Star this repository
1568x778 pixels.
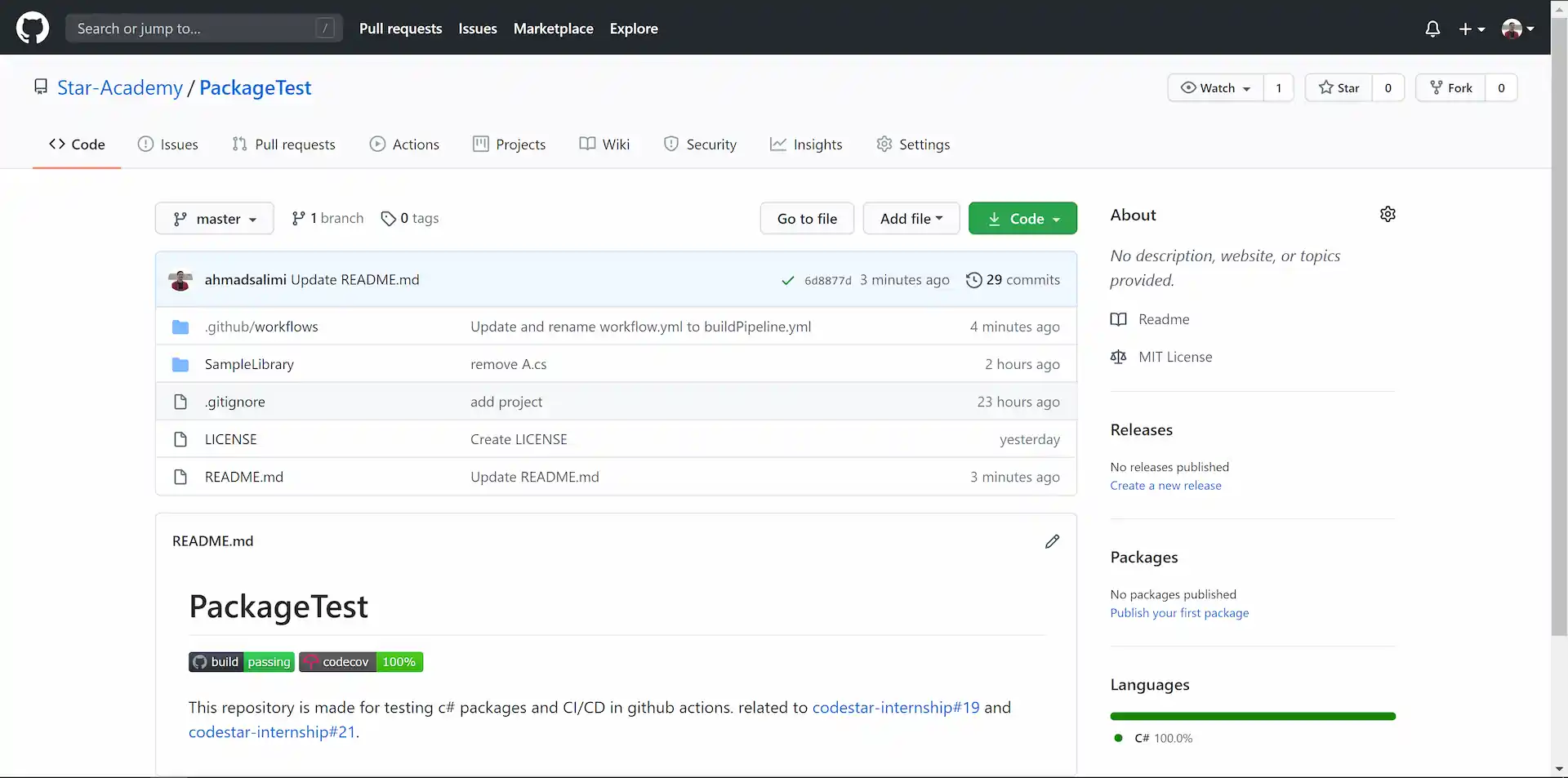1339,87
